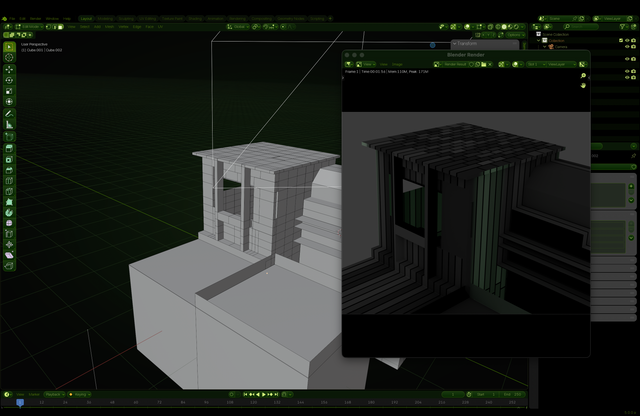
Task: Open the Options dropdown in viewport
Action: click(x=516, y=35)
